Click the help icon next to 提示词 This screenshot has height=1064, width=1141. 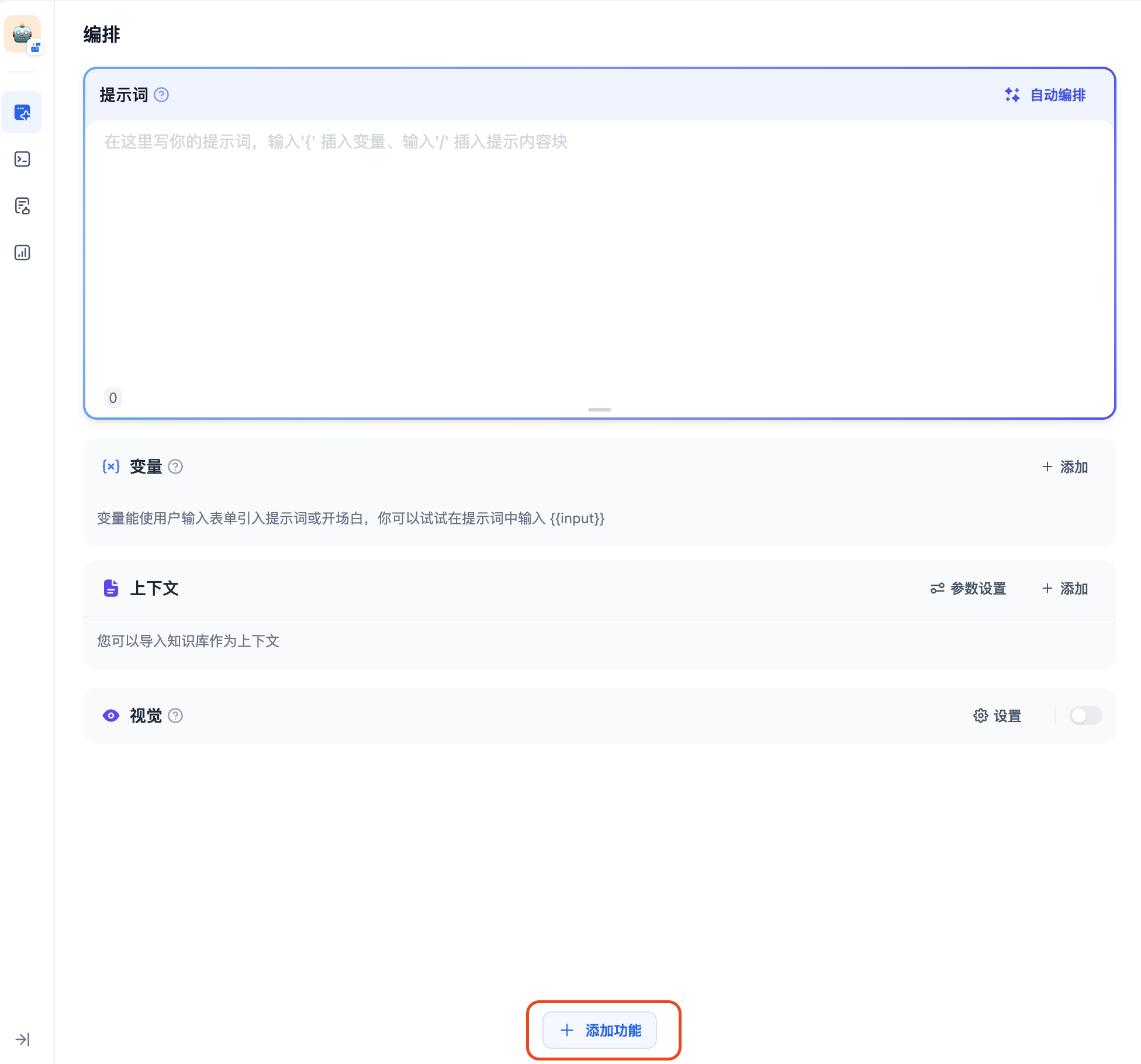pyautogui.click(x=161, y=95)
